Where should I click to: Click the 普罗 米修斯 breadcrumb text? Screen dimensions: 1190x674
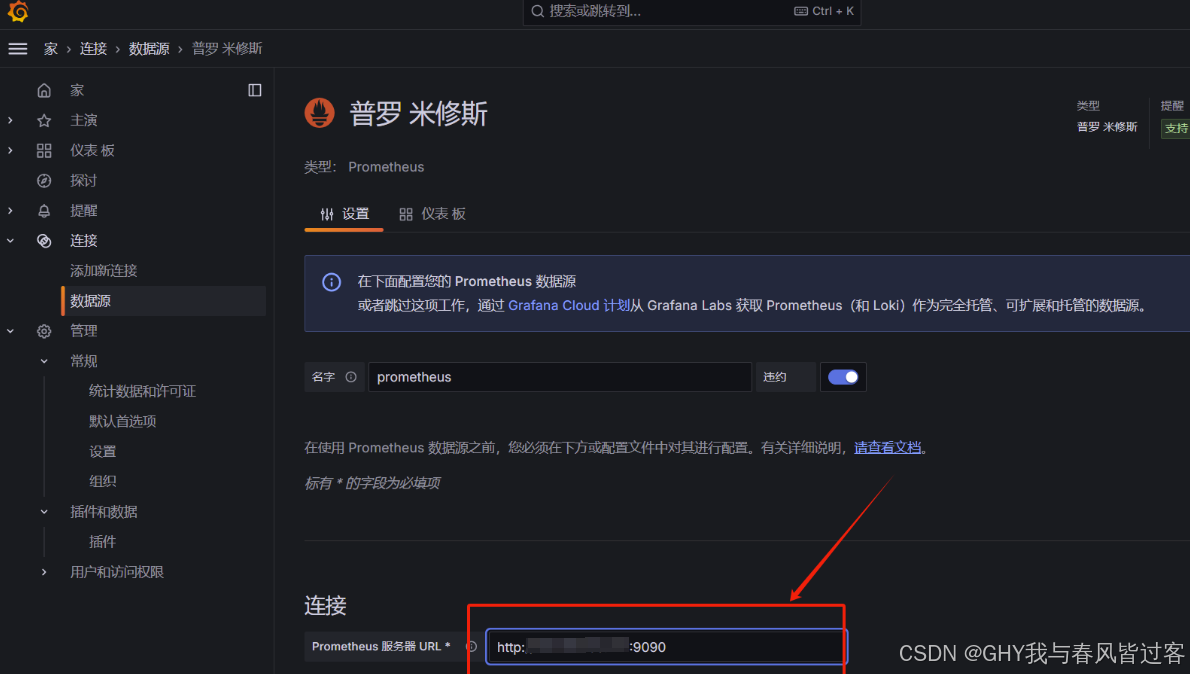[x=227, y=49]
